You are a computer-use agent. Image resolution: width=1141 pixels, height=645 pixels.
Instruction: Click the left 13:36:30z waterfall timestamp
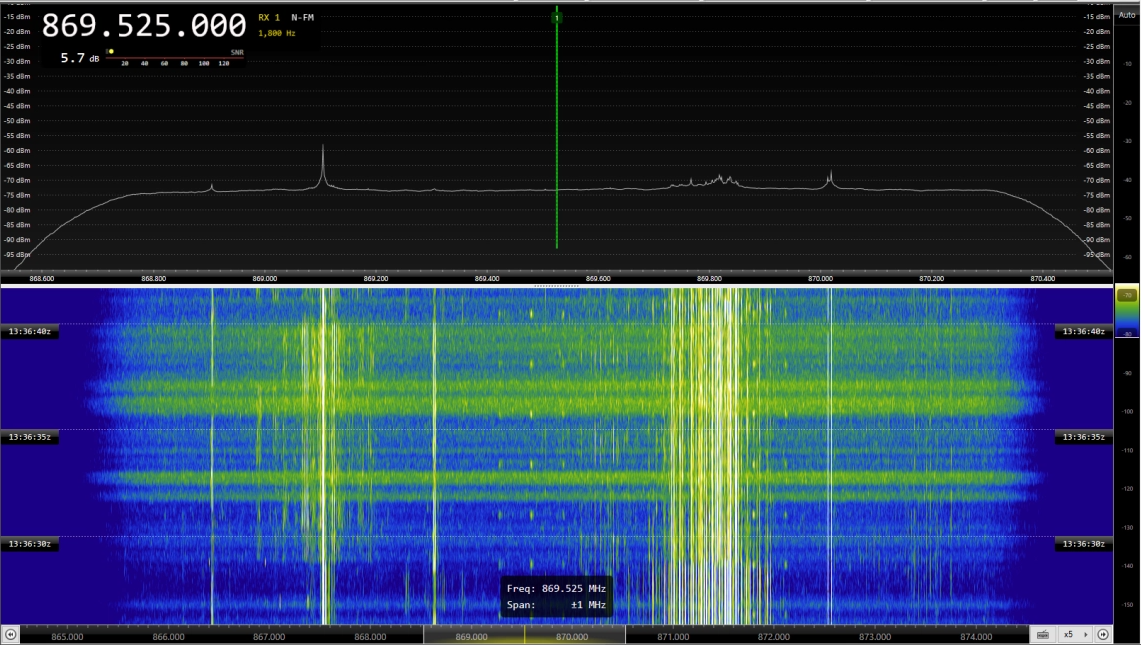[30, 544]
